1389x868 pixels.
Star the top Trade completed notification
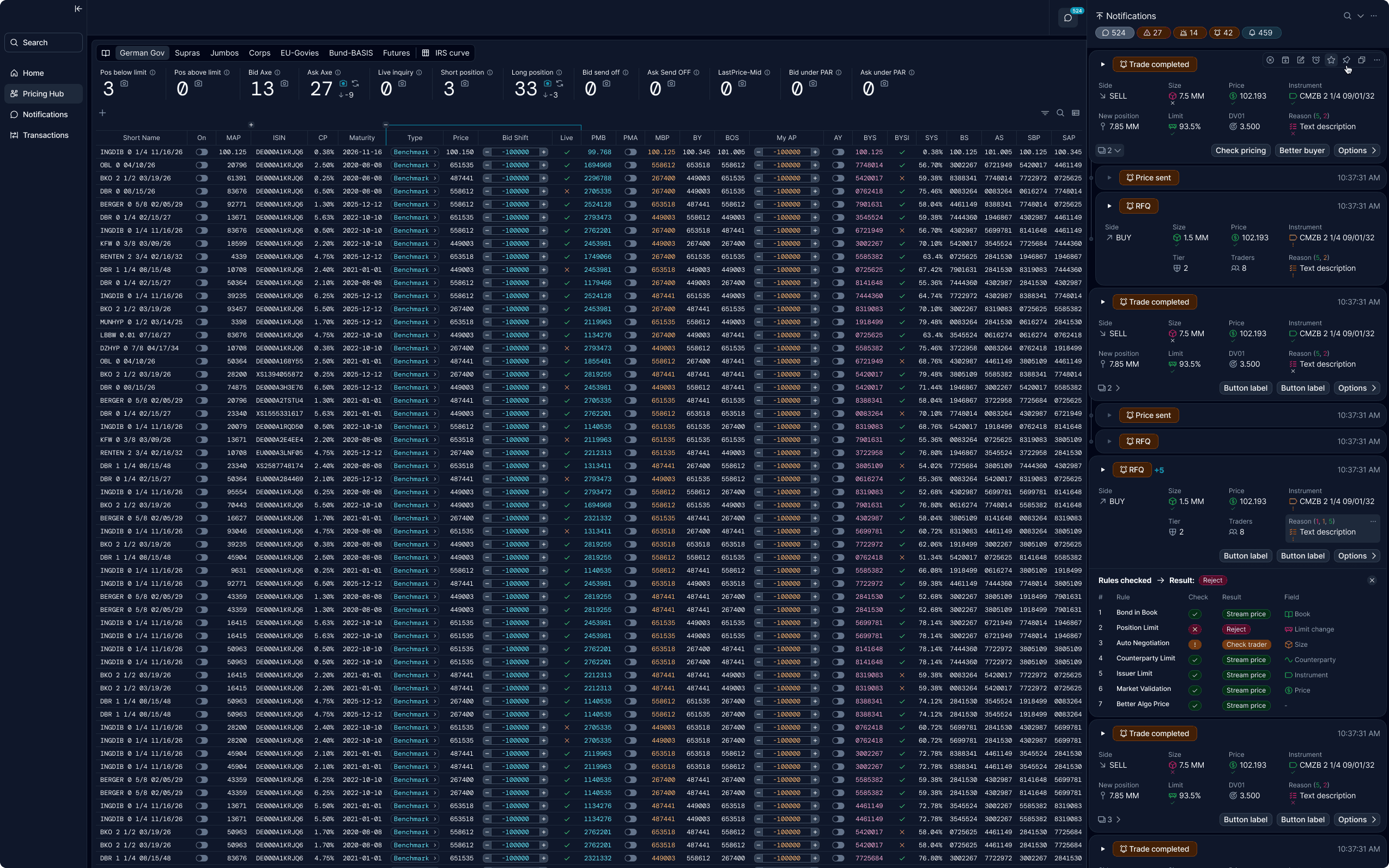coord(1331,60)
